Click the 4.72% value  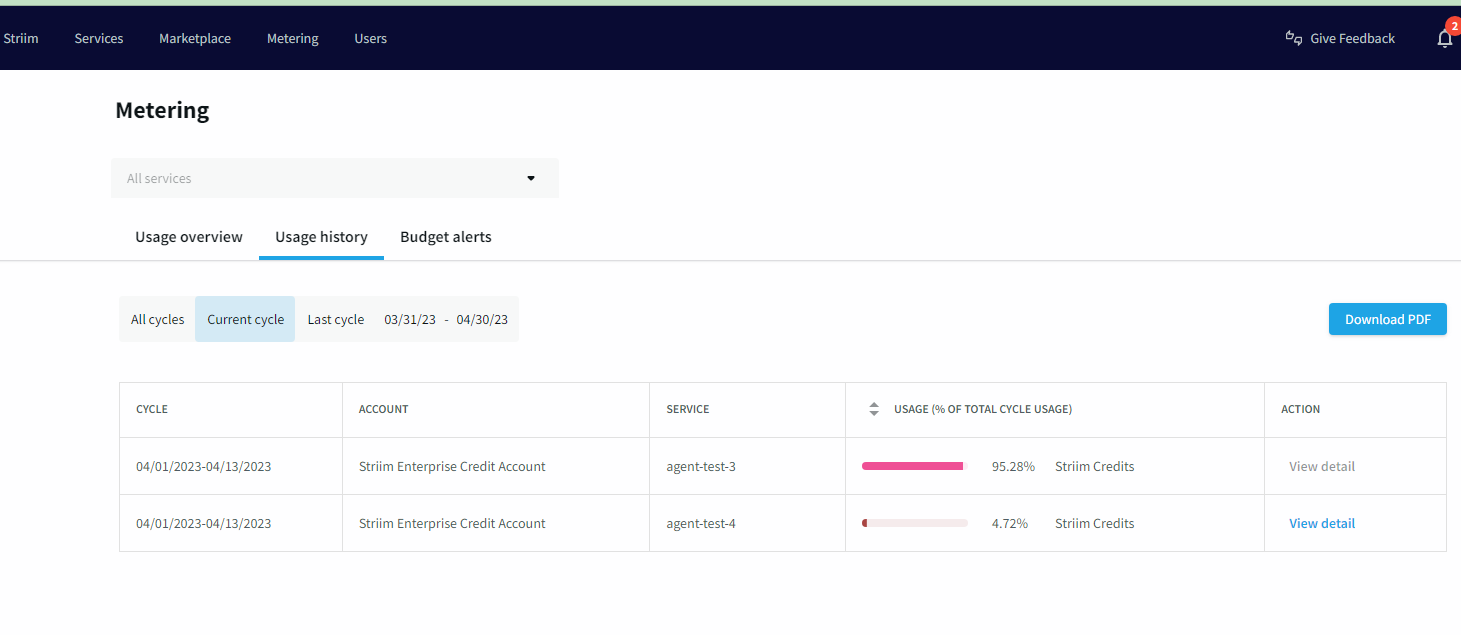pos(1010,523)
